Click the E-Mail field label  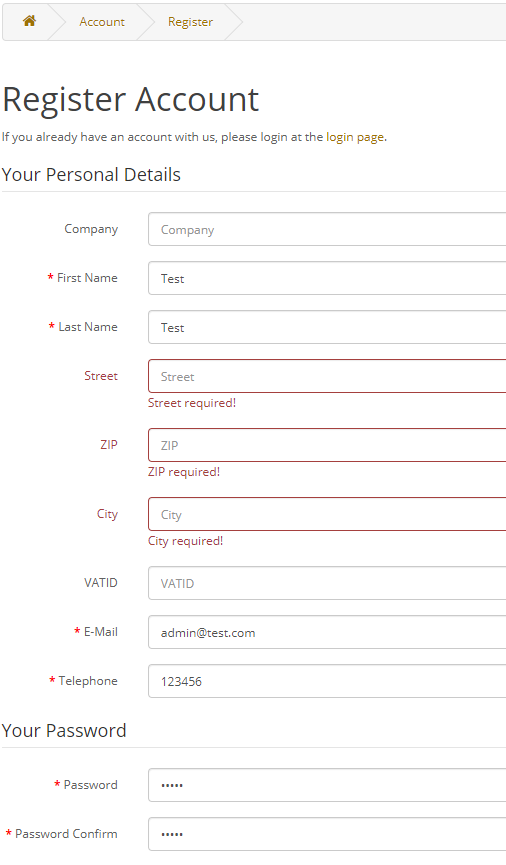pyautogui.click(x=100, y=632)
